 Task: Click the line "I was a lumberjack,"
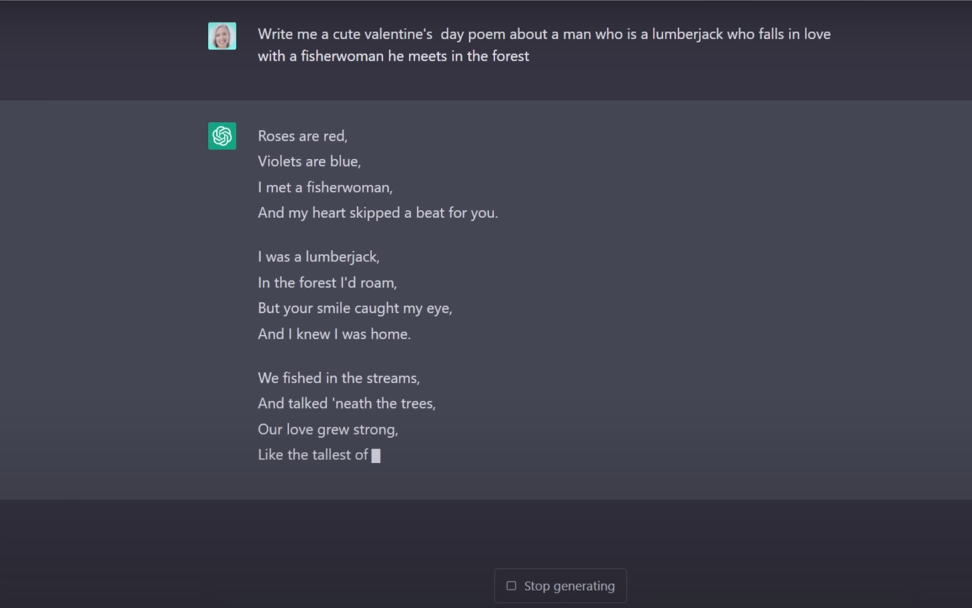coord(318,257)
